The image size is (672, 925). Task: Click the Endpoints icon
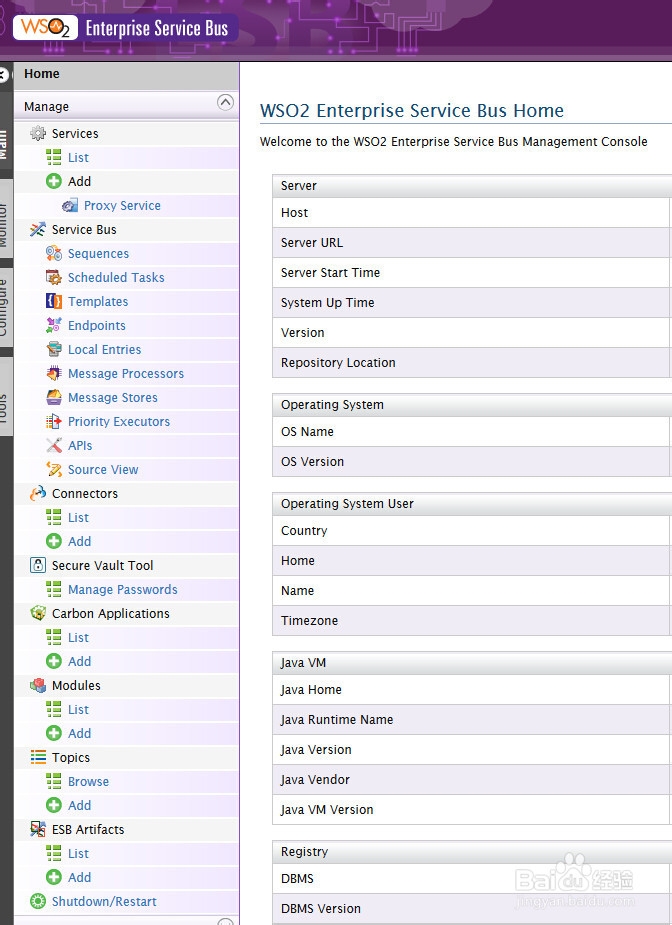pos(54,326)
